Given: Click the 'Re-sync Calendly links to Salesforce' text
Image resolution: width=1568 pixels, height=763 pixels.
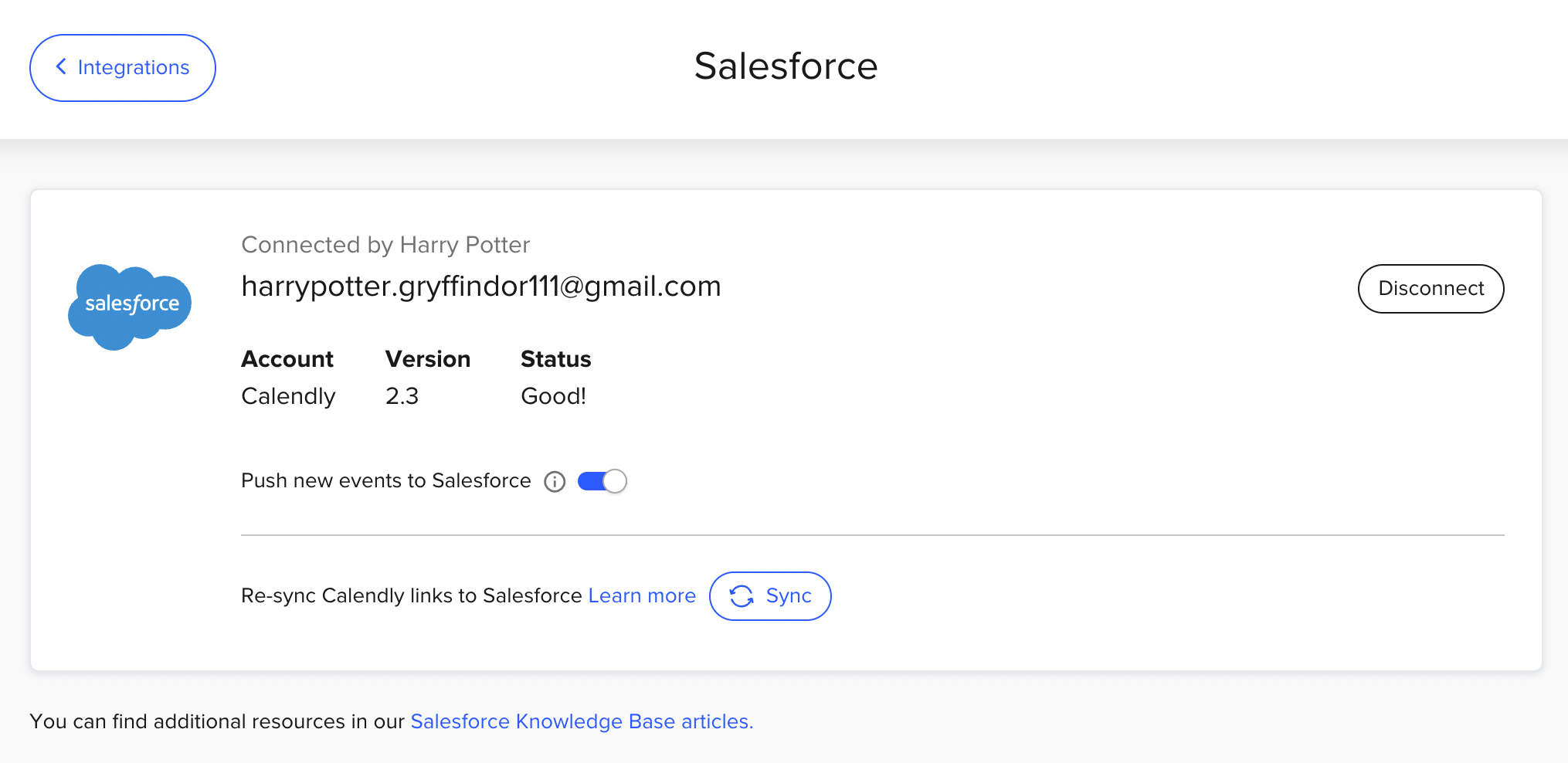Looking at the screenshot, I should (411, 596).
